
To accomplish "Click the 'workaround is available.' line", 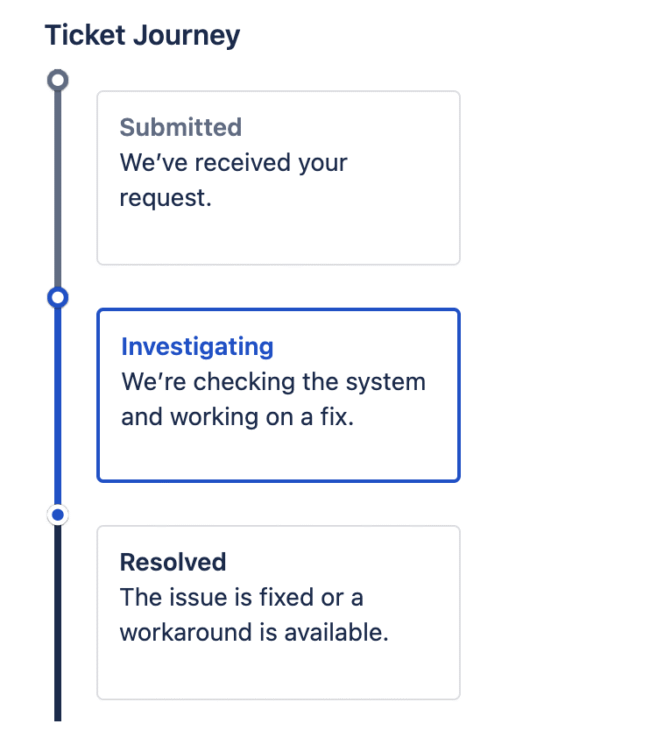I will point(253,633).
